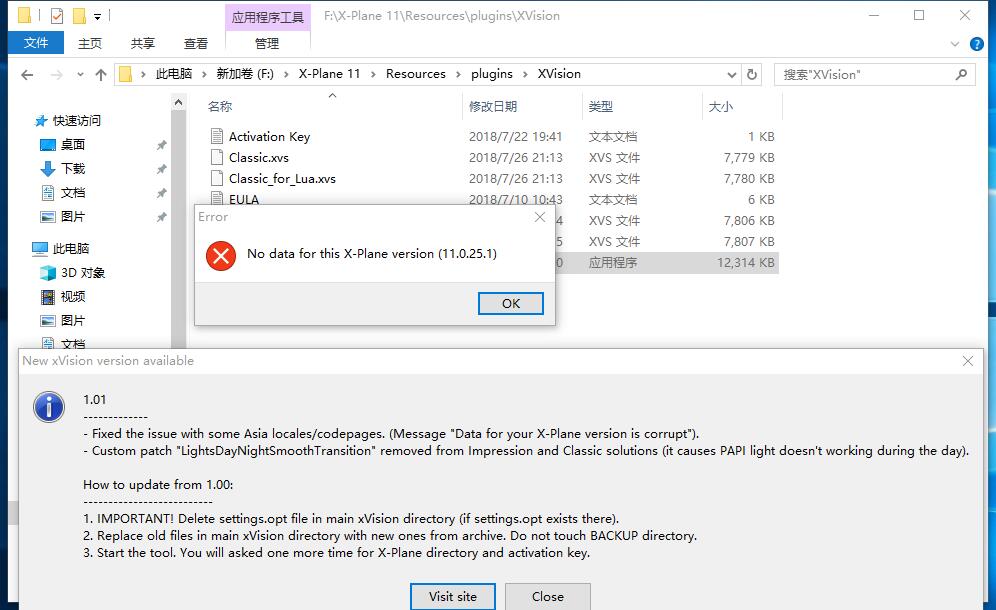Open 文档 in quick access

coord(72,193)
